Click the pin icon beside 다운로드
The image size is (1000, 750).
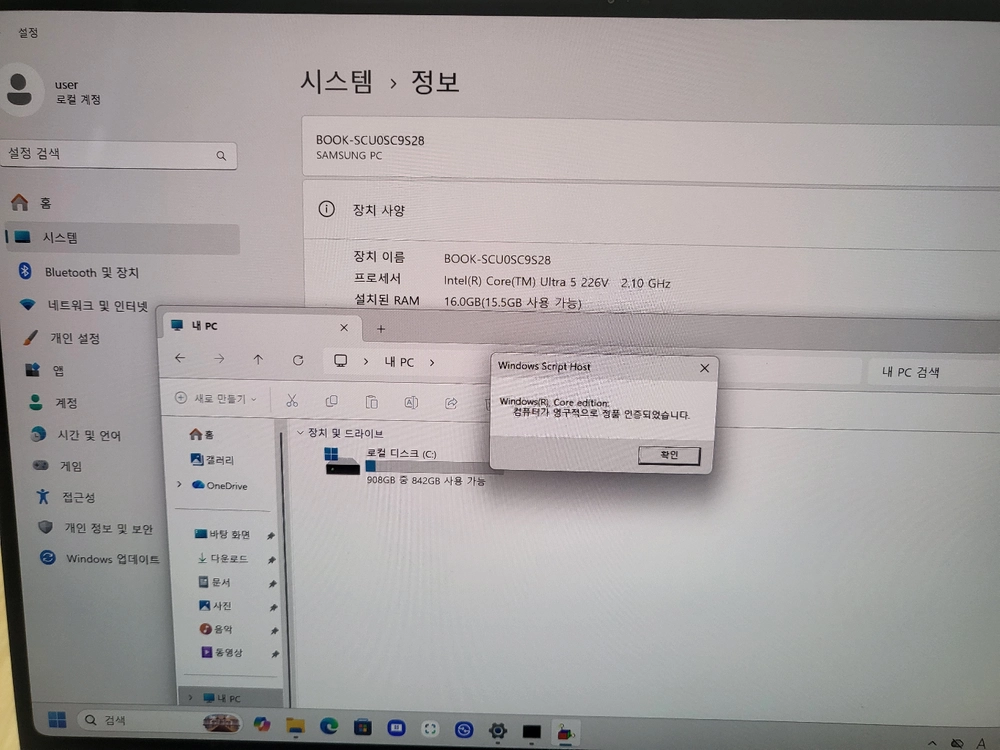click(272, 560)
